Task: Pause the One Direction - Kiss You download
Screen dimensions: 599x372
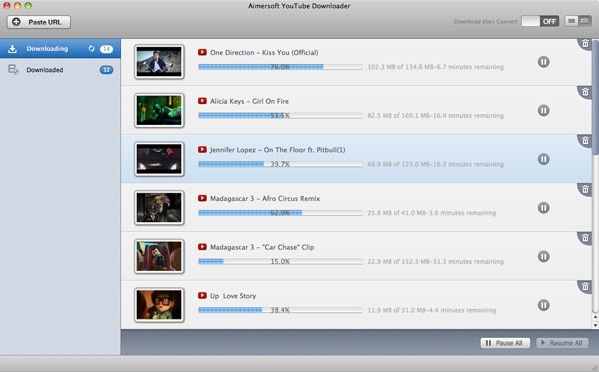Action: coord(544,62)
